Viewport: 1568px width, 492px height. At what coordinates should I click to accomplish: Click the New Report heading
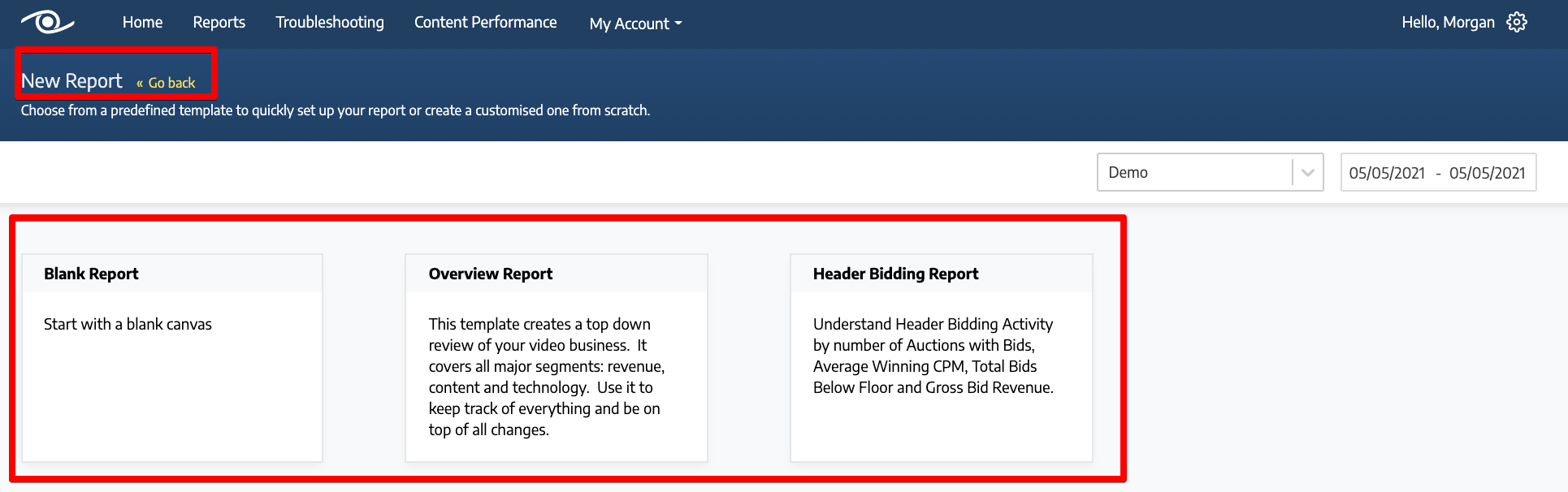point(71,81)
